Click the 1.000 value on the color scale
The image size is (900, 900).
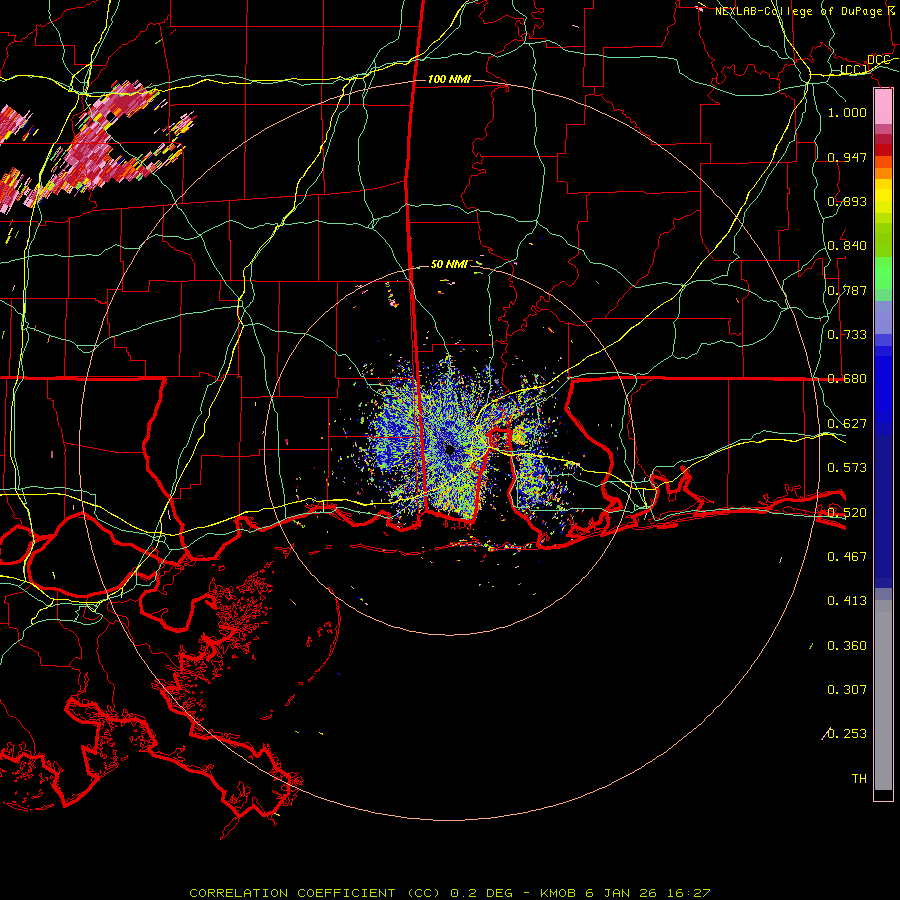coord(847,112)
